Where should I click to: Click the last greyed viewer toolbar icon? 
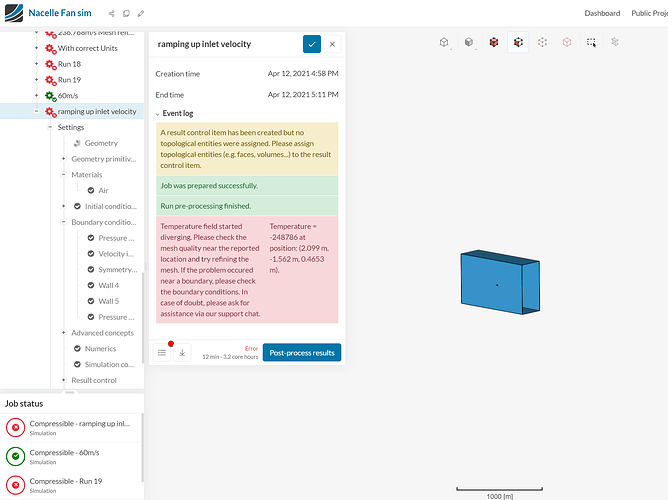(x=615, y=42)
